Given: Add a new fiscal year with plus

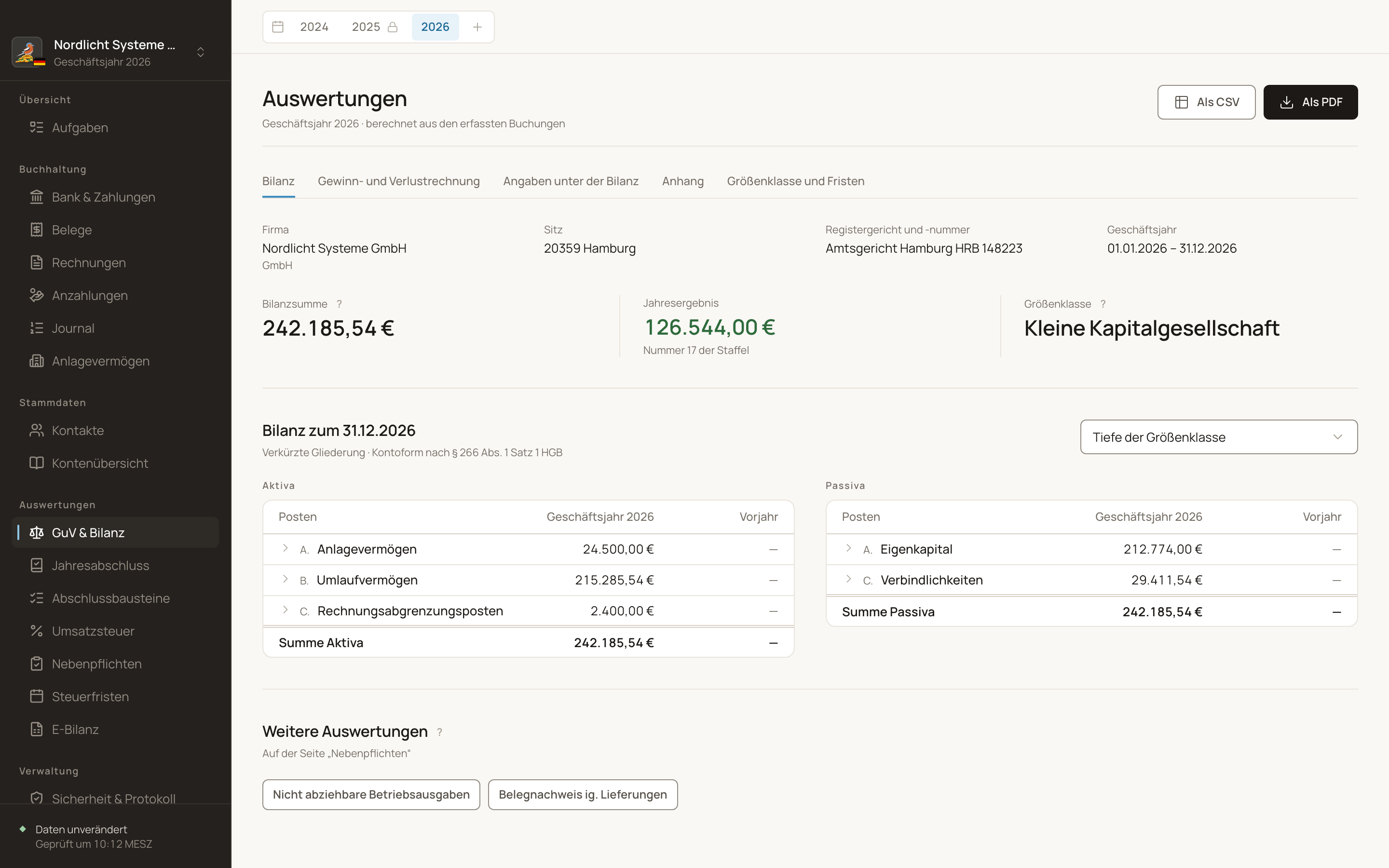Looking at the screenshot, I should pos(477,27).
